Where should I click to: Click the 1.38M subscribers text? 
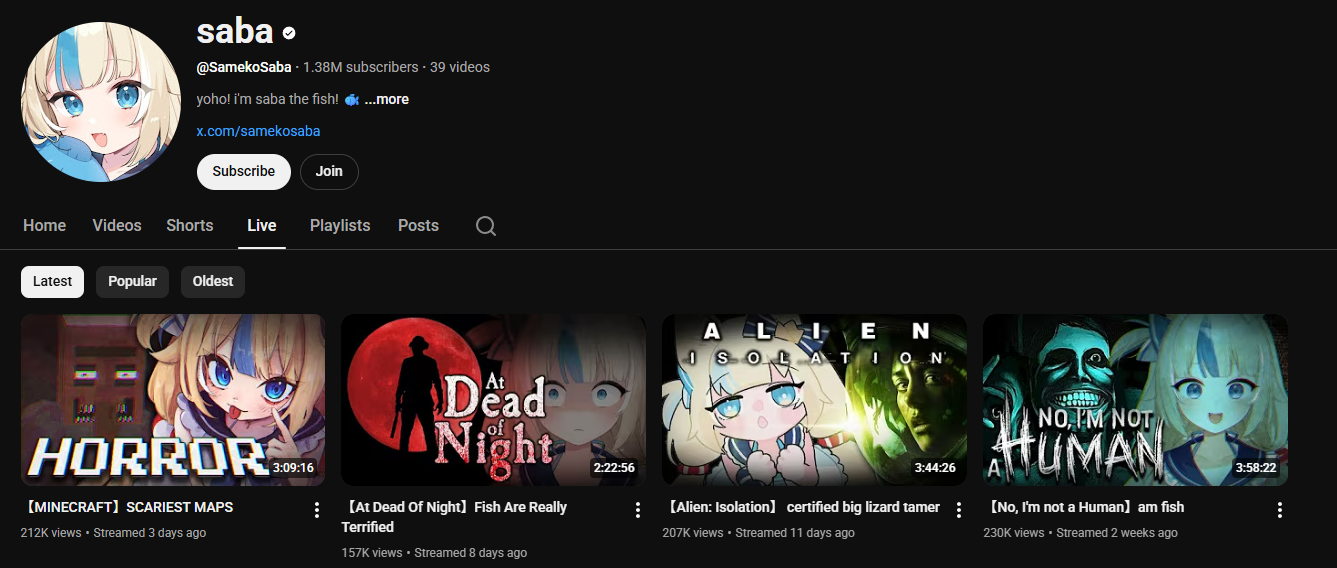[x=360, y=67]
